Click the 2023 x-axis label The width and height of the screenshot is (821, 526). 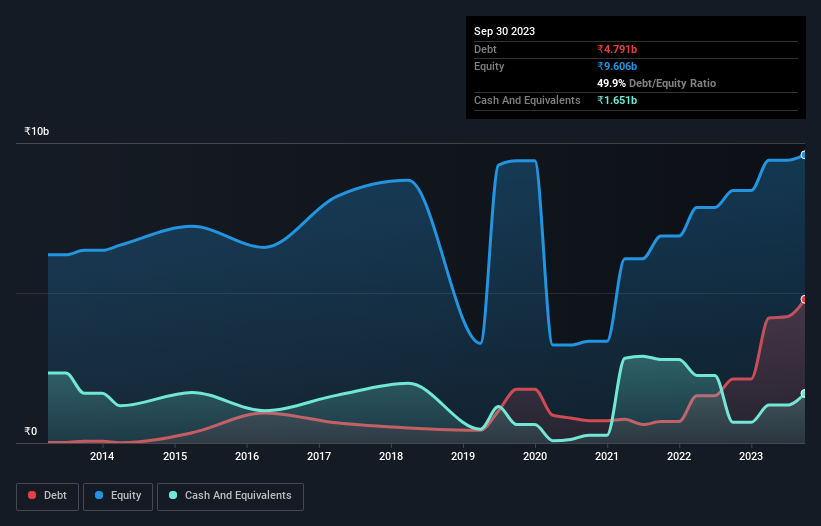[751, 456]
